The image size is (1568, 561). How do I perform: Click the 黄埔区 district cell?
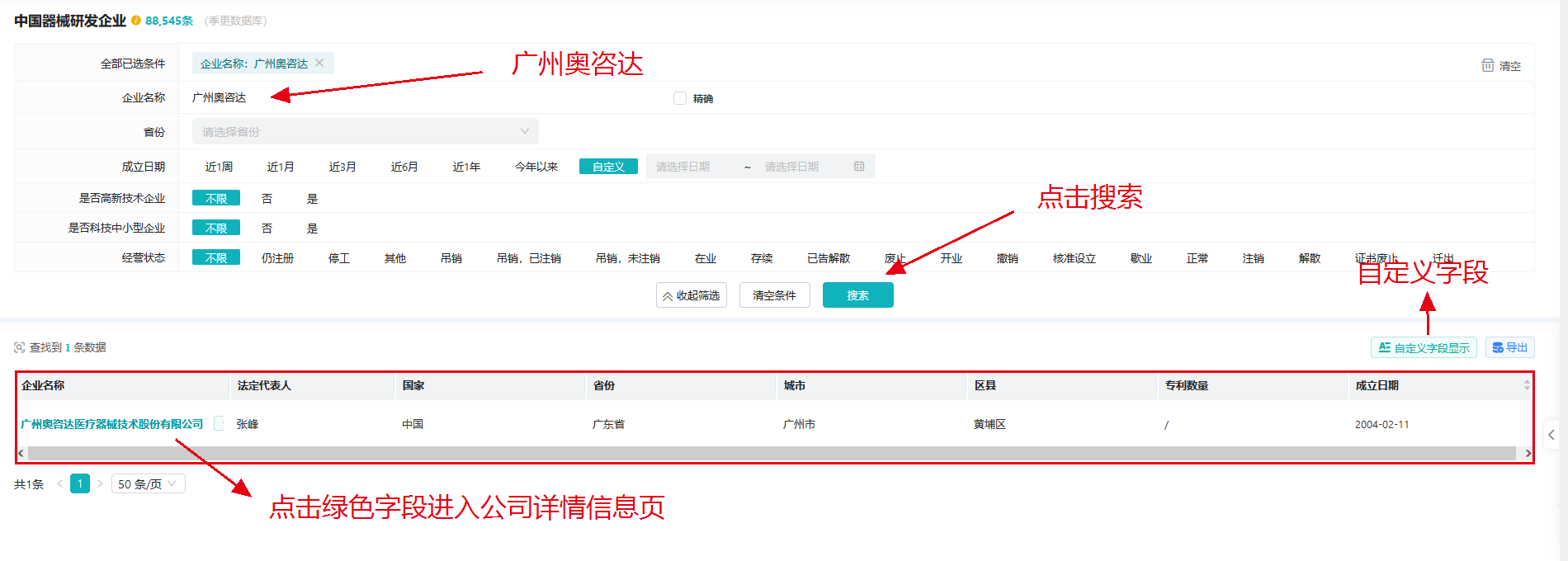pyautogui.click(x=989, y=424)
